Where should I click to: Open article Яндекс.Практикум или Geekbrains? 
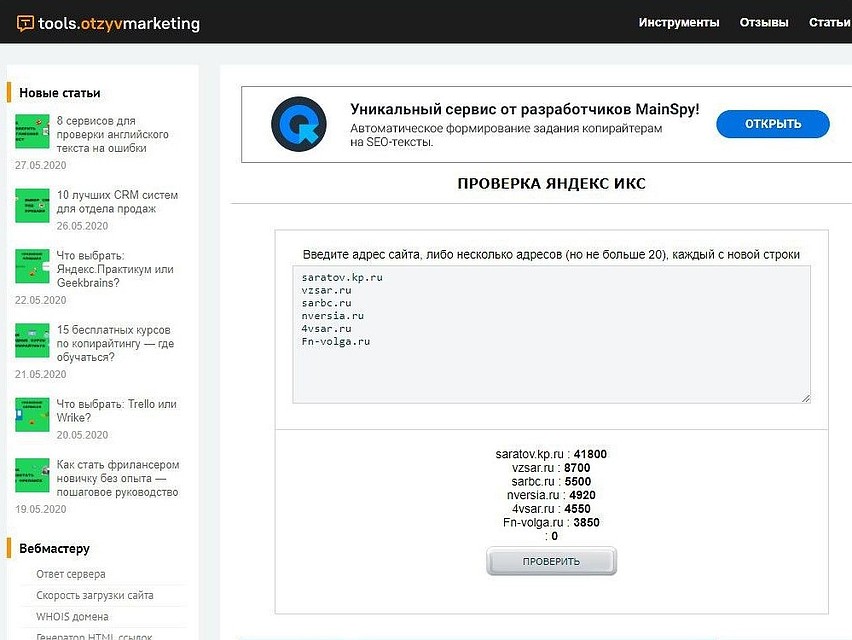[x=115, y=269]
